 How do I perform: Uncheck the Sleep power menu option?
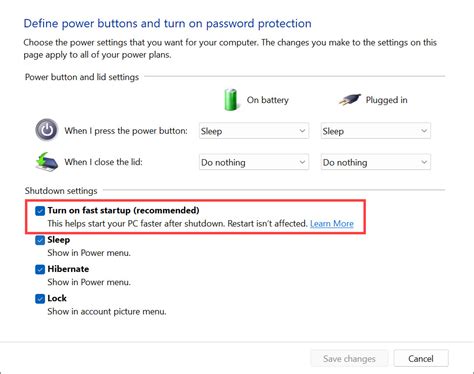coord(40,240)
